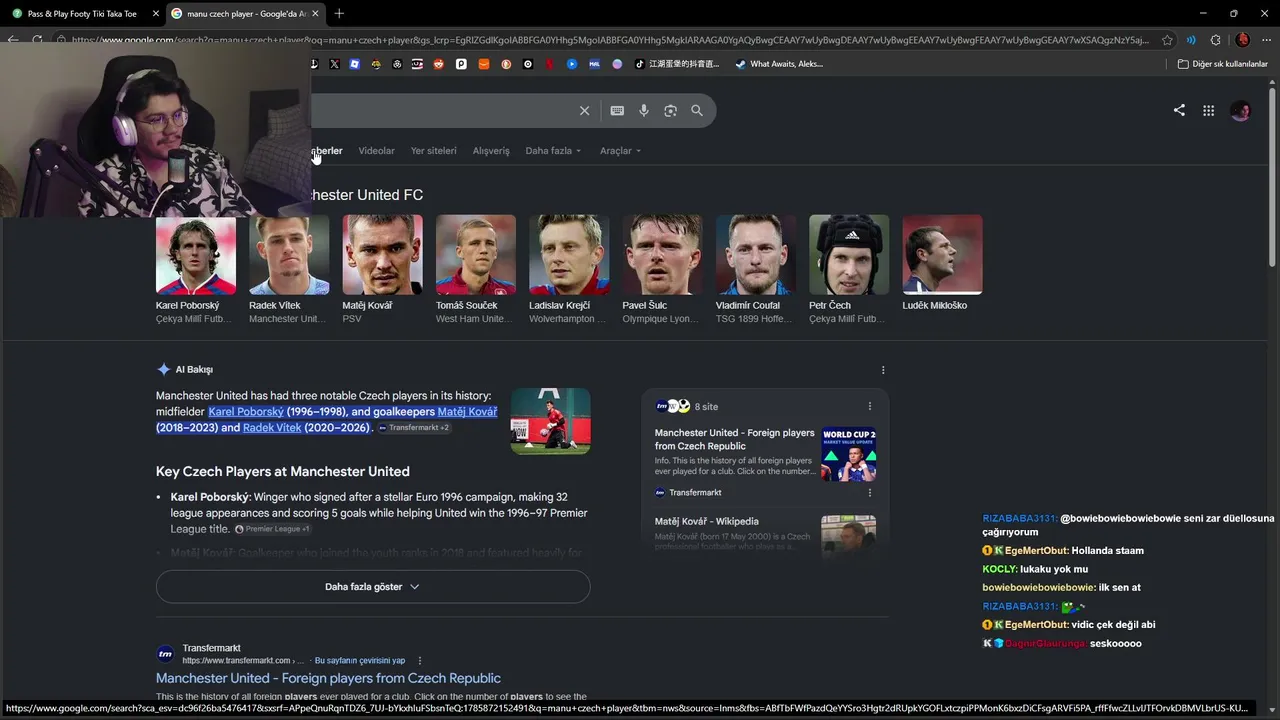The image size is (1280, 720).
Task: Open the browser profile picture menu
Action: pos(1243,40)
